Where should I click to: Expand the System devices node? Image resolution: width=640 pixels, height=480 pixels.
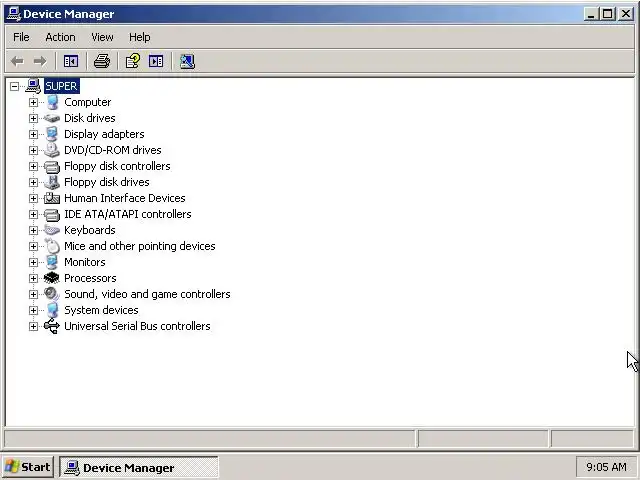point(33,310)
